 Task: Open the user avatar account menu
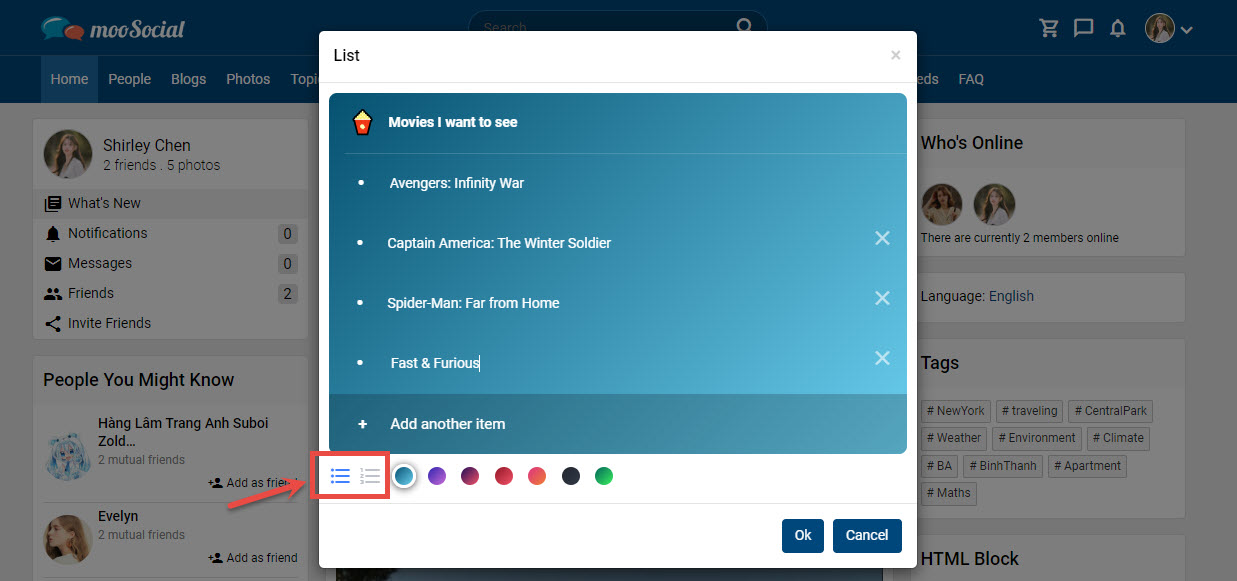tap(1168, 28)
